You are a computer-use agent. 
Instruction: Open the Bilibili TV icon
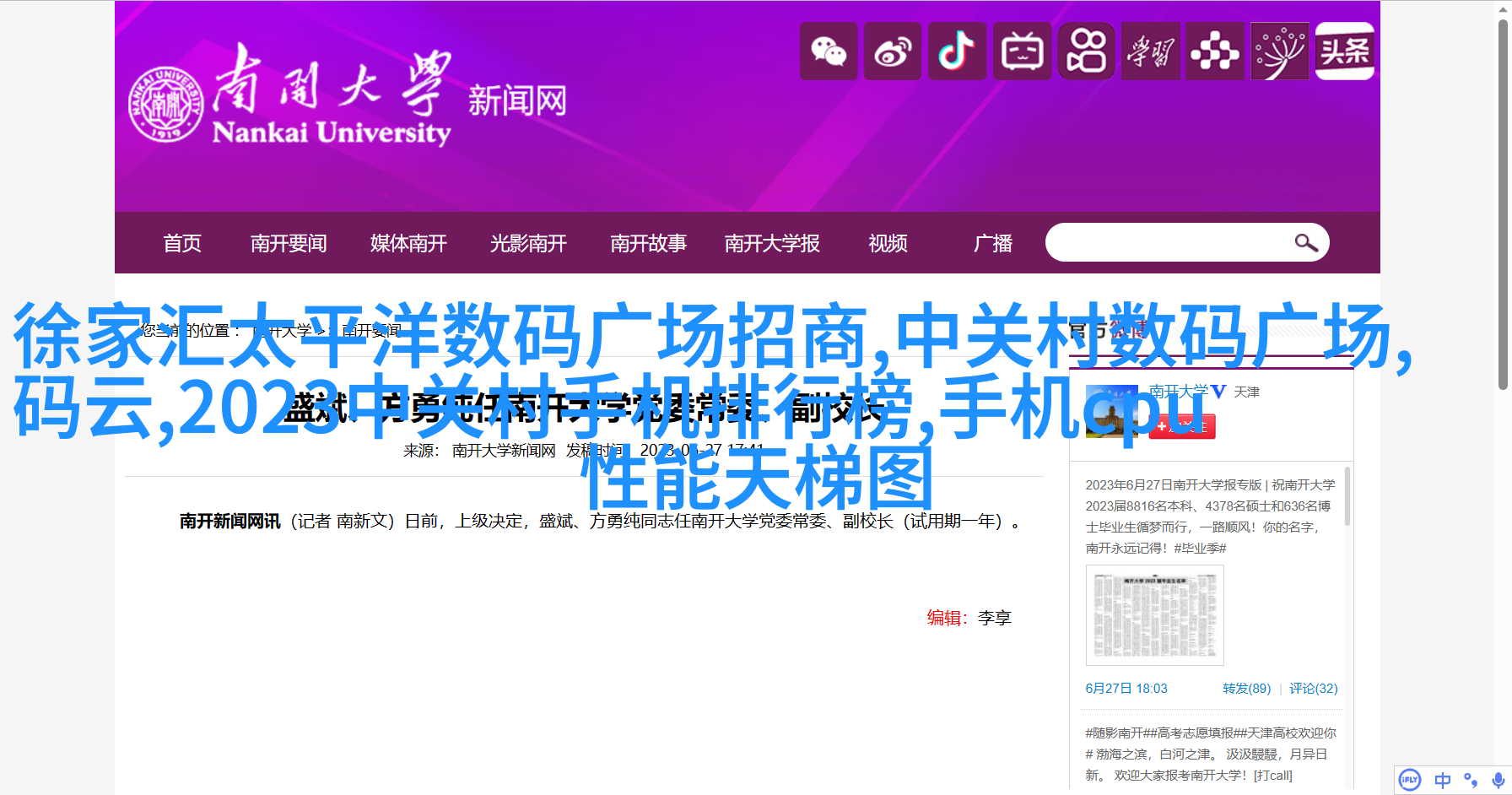tap(1022, 51)
